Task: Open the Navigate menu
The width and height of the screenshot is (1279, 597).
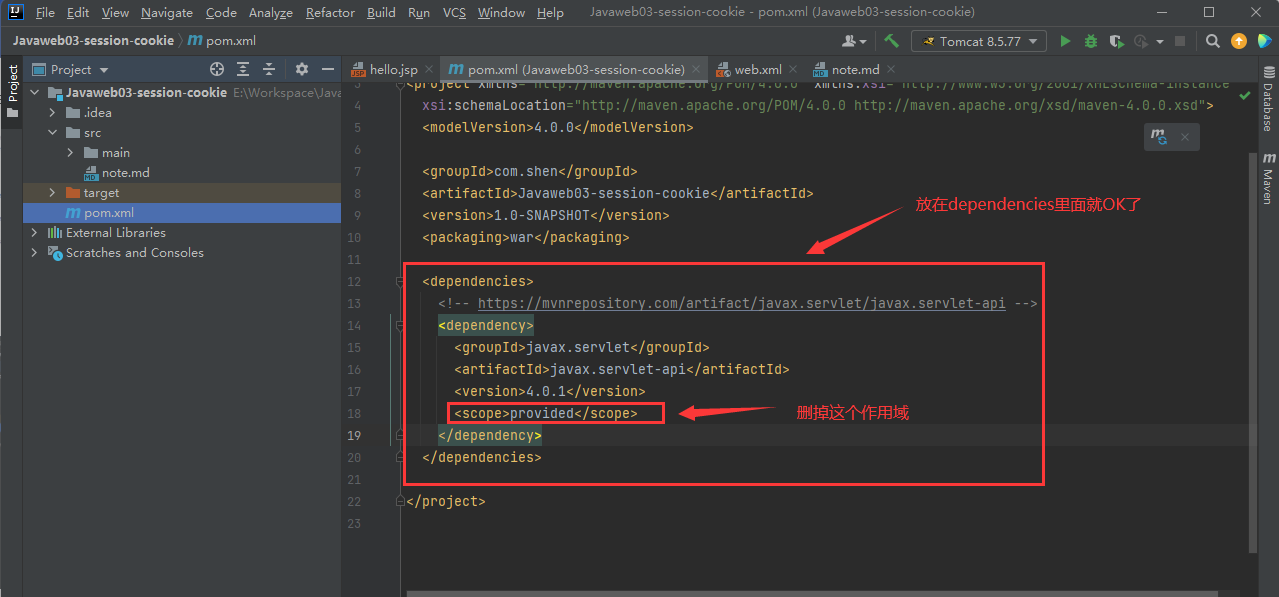Action: 167,13
